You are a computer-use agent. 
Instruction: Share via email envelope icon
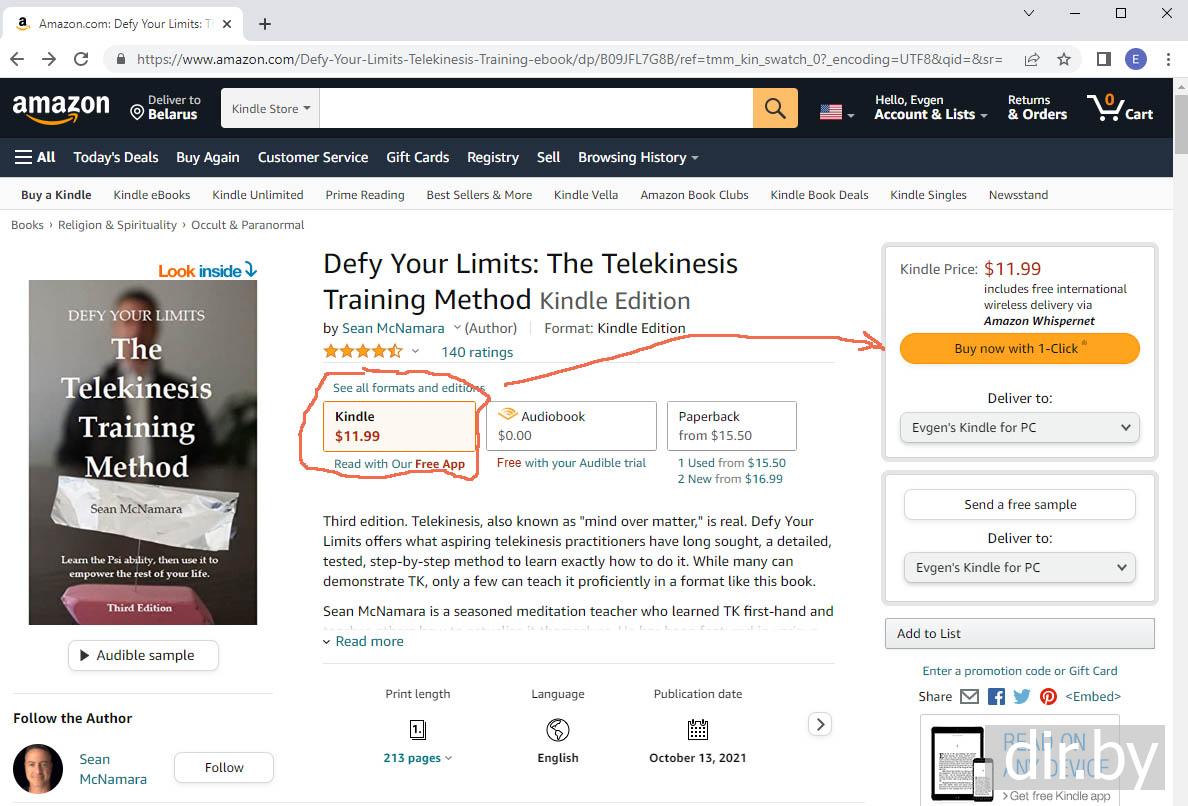tap(969, 697)
